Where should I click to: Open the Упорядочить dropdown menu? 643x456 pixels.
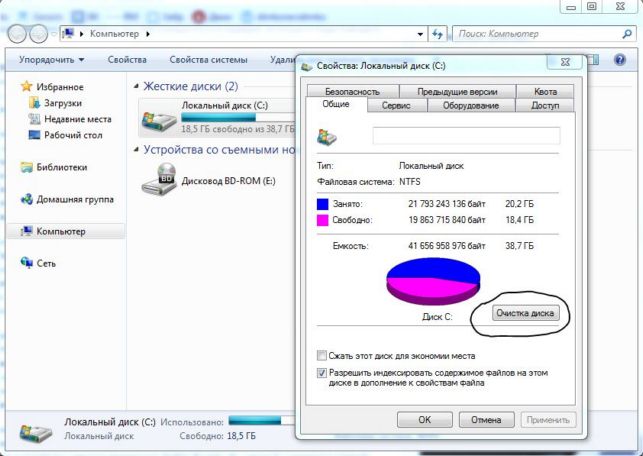point(52,60)
